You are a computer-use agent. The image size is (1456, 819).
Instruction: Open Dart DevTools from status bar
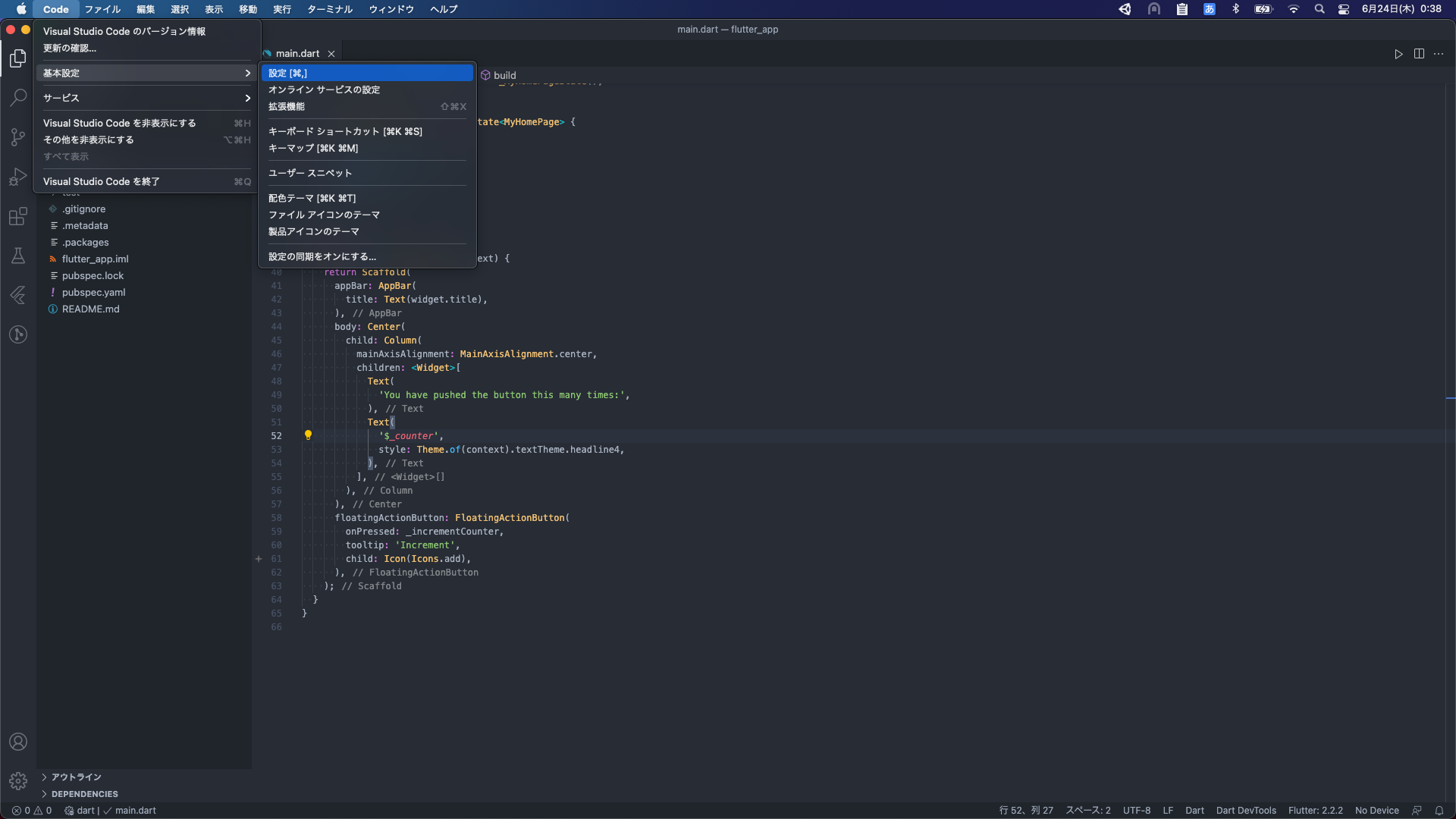(x=1246, y=811)
